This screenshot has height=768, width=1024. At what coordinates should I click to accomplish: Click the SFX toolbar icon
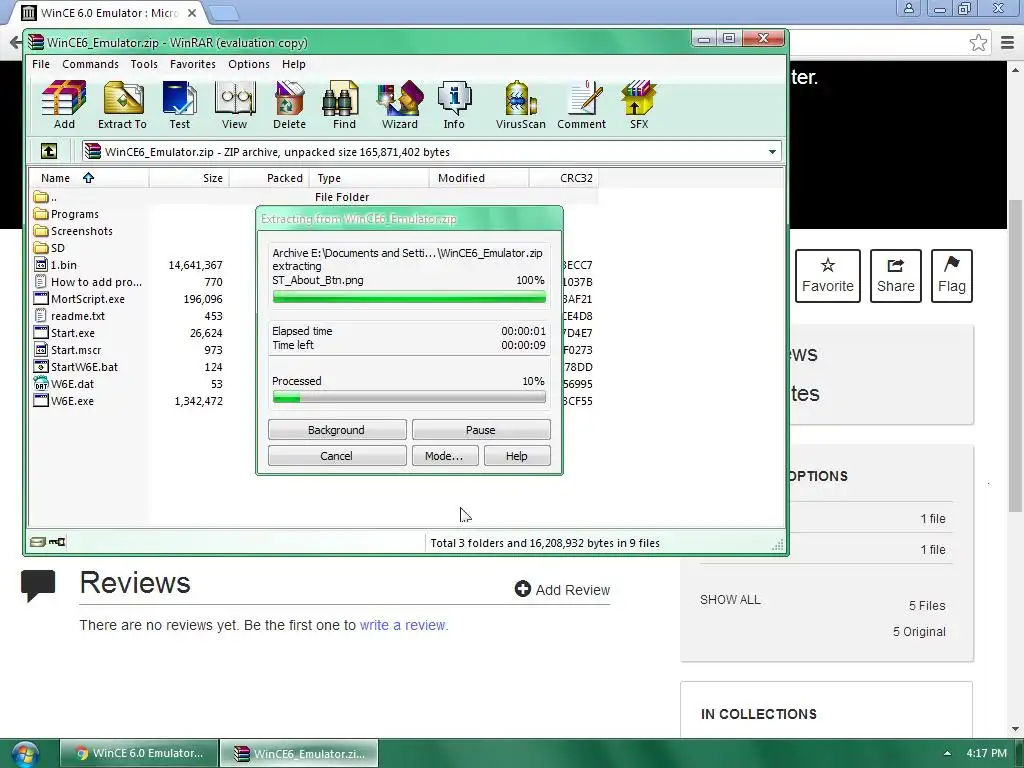[639, 104]
